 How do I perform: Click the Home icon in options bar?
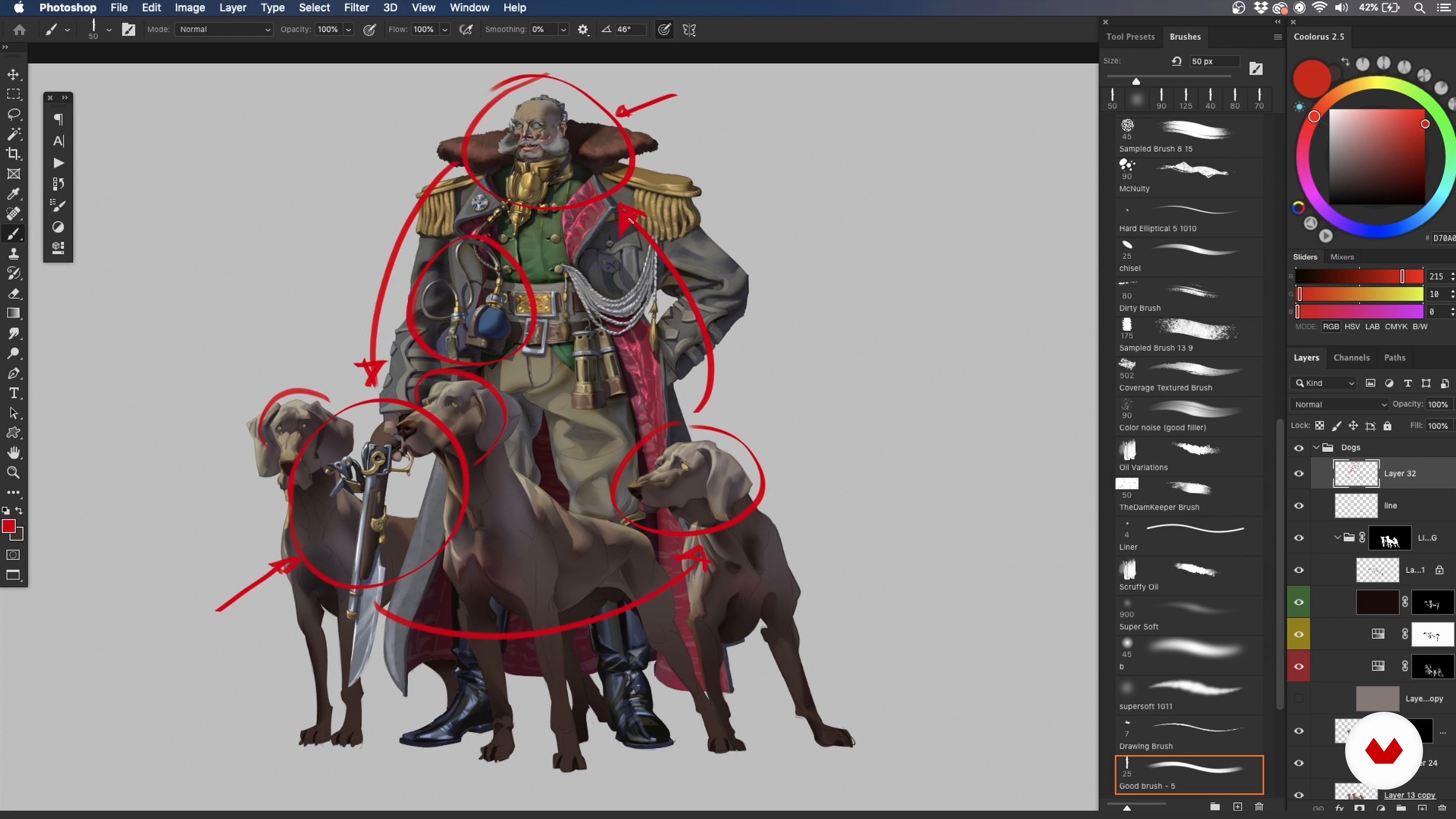pyautogui.click(x=19, y=30)
